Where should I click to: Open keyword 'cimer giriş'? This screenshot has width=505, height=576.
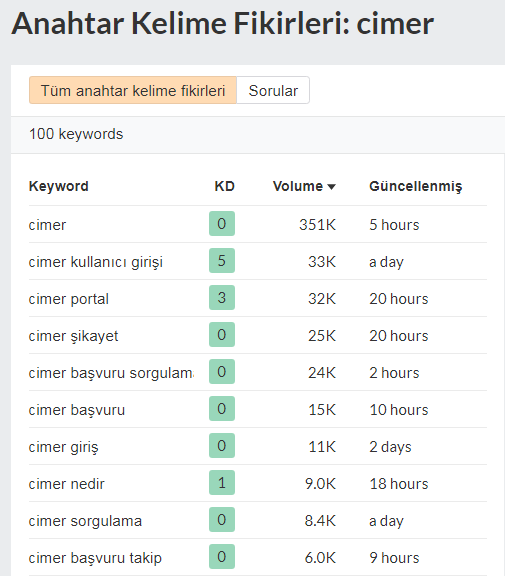tap(64, 447)
